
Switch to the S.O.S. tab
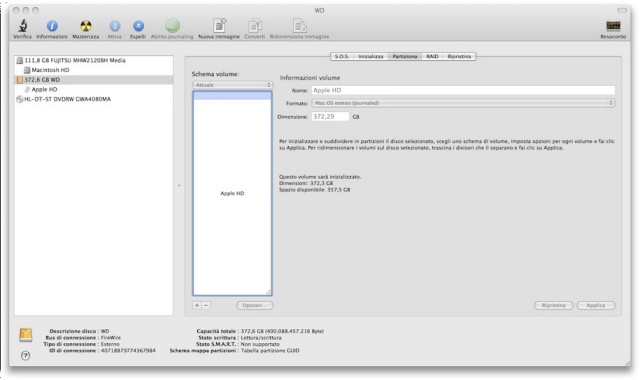342,57
